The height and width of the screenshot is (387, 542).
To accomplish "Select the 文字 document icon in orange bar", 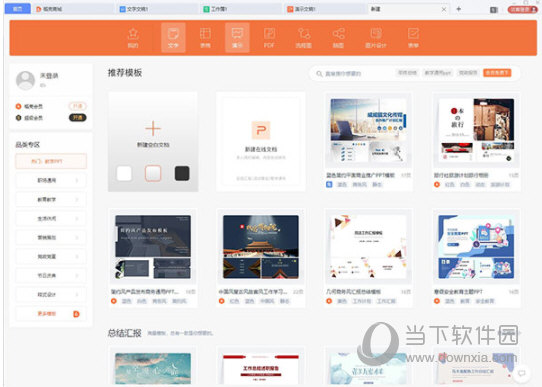I will [x=173, y=38].
